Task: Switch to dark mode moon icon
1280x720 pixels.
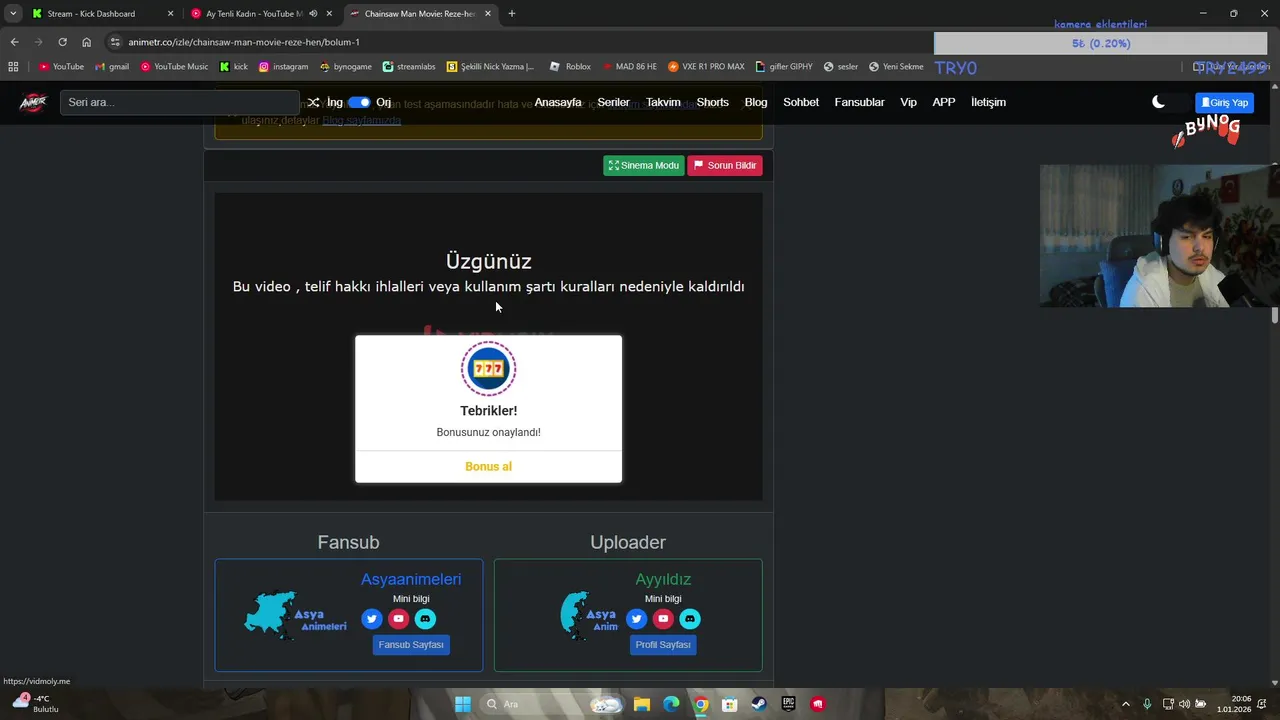Action: (1158, 102)
